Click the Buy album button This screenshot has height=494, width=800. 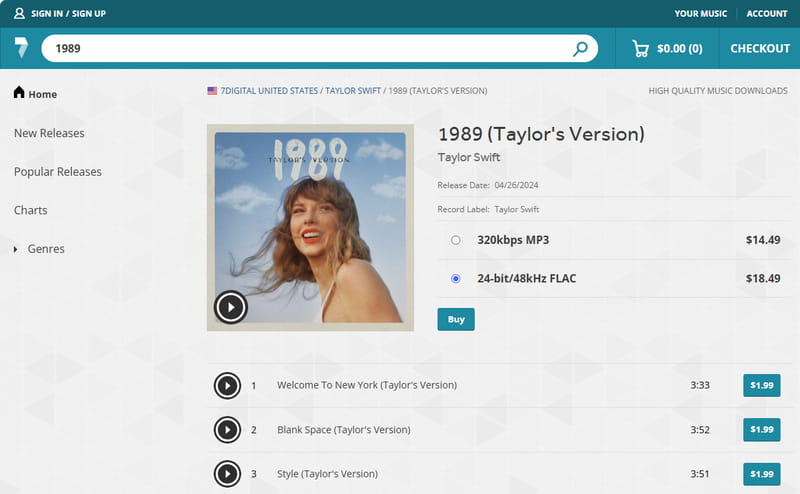[456, 319]
